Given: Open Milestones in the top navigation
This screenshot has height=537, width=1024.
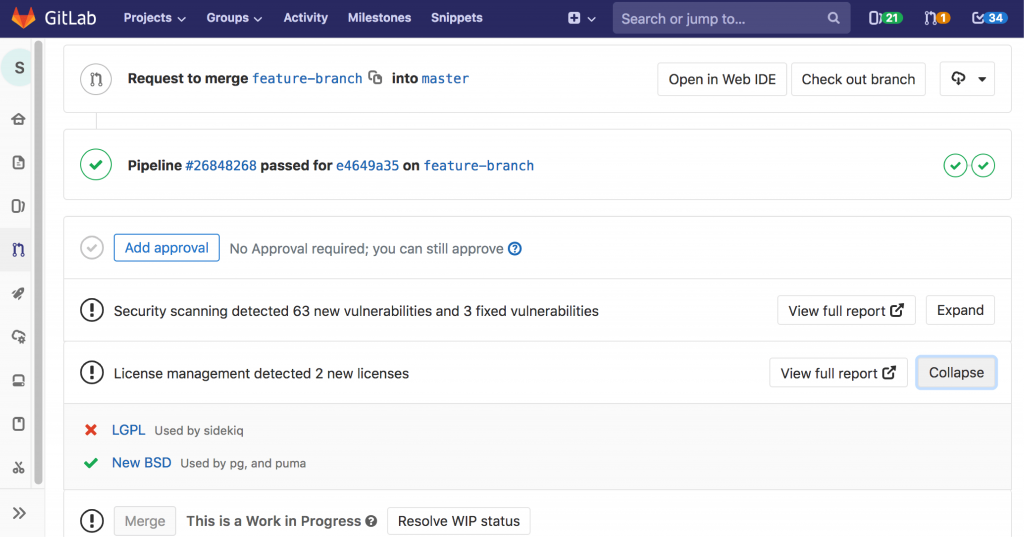Looking at the screenshot, I should click(379, 18).
